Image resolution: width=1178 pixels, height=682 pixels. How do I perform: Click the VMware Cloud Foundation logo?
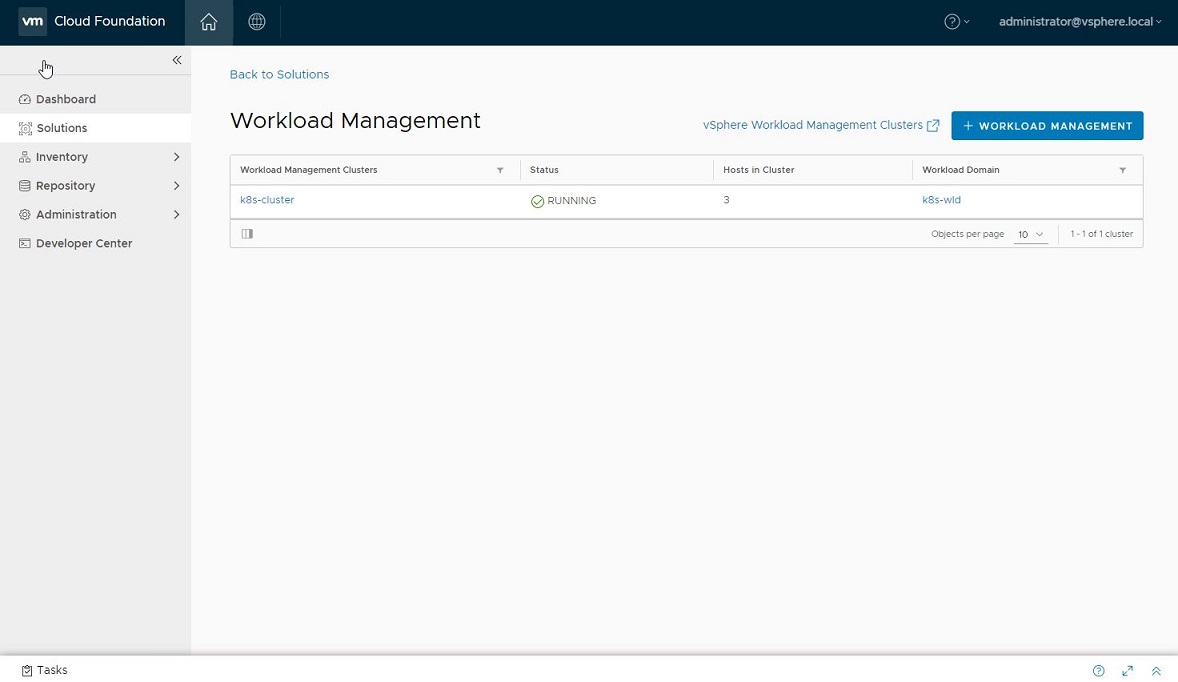tap(32, 22)
